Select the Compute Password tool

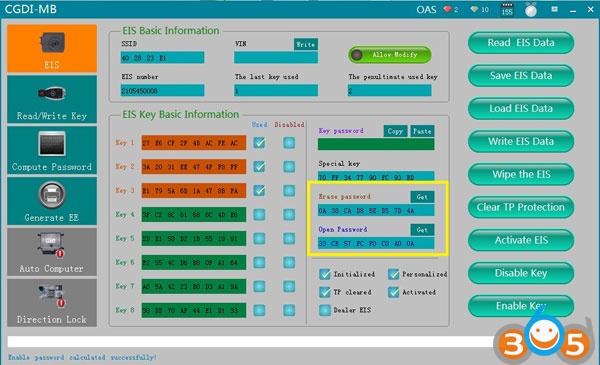52,150
